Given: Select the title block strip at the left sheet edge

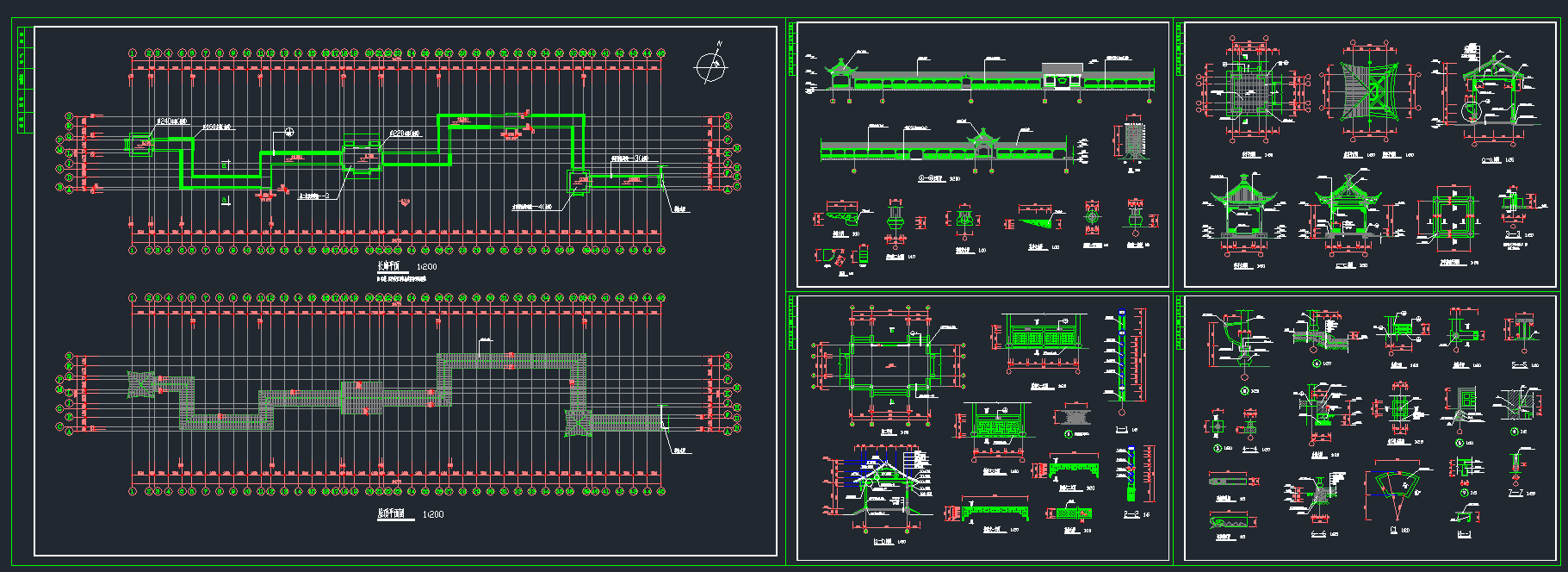Looking at the screenshot, I should point(23,80).
